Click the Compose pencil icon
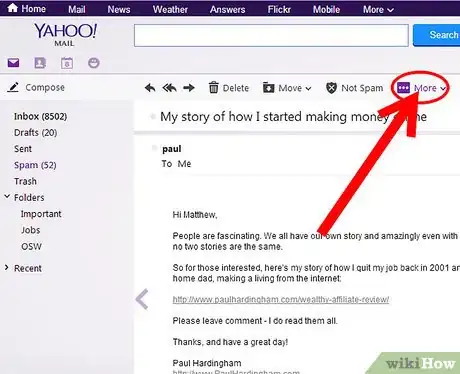 pos(13,87)
